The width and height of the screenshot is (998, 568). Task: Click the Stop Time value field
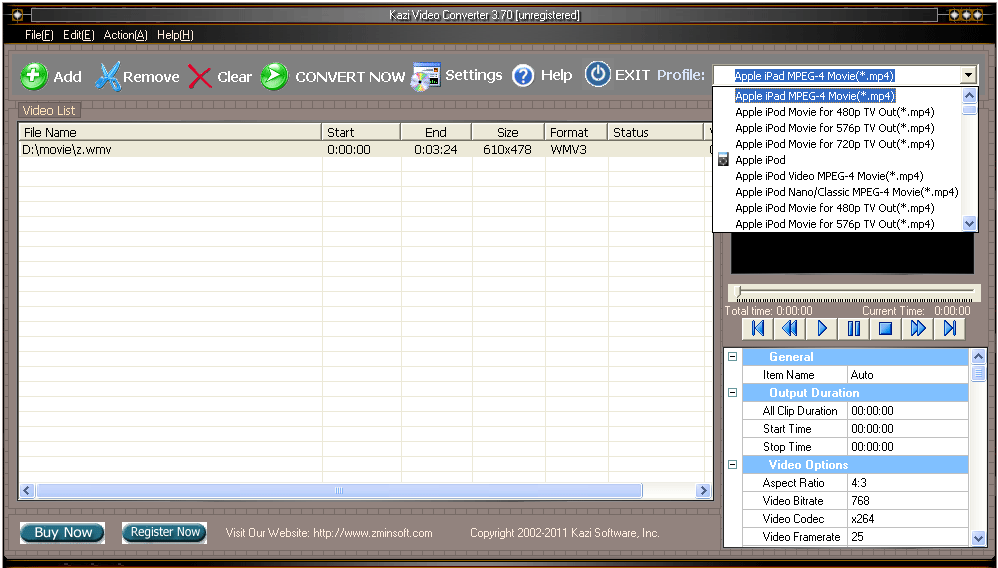click(x=908, y=446)
